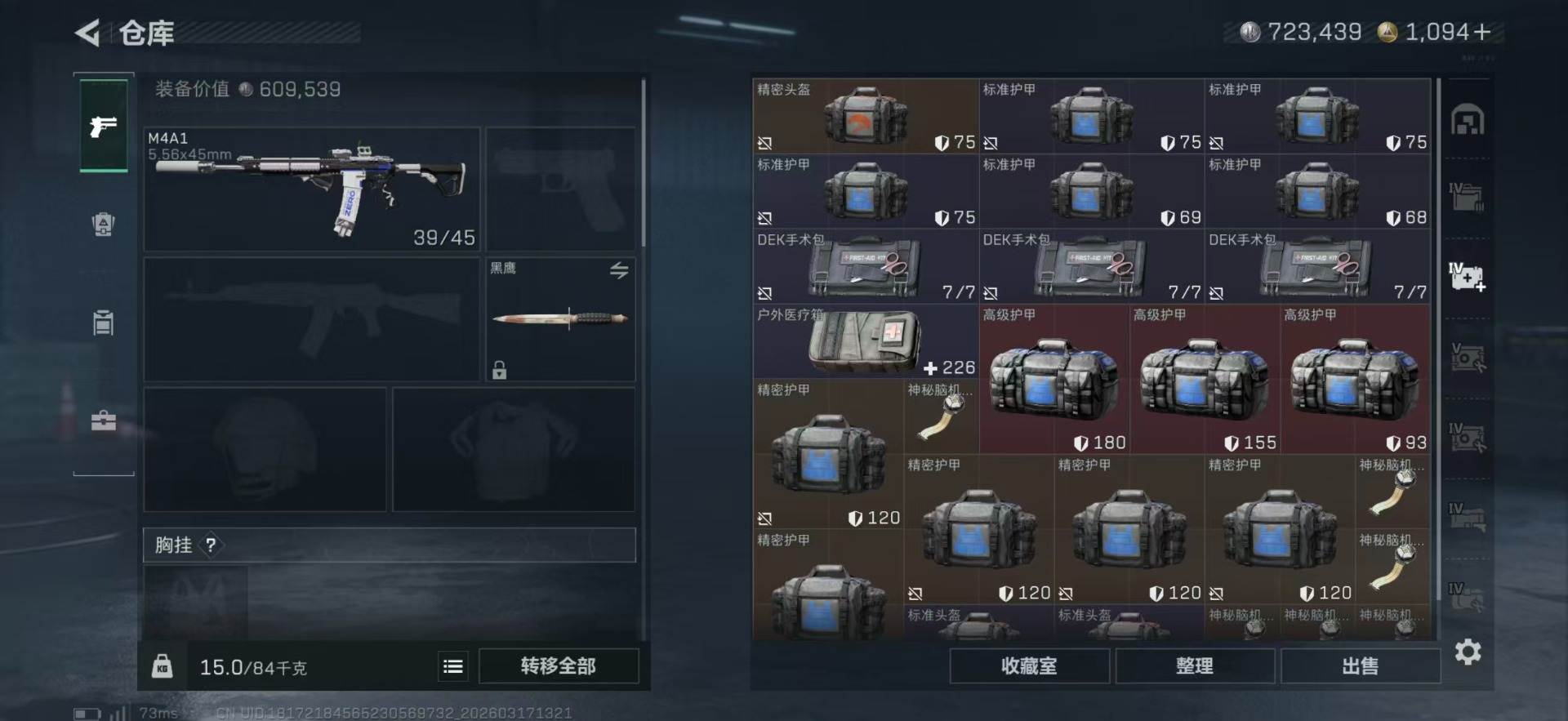The image size is (1568, 721).
Task: Open the 收藏室 button
Action: click(x=1029, y=666)
